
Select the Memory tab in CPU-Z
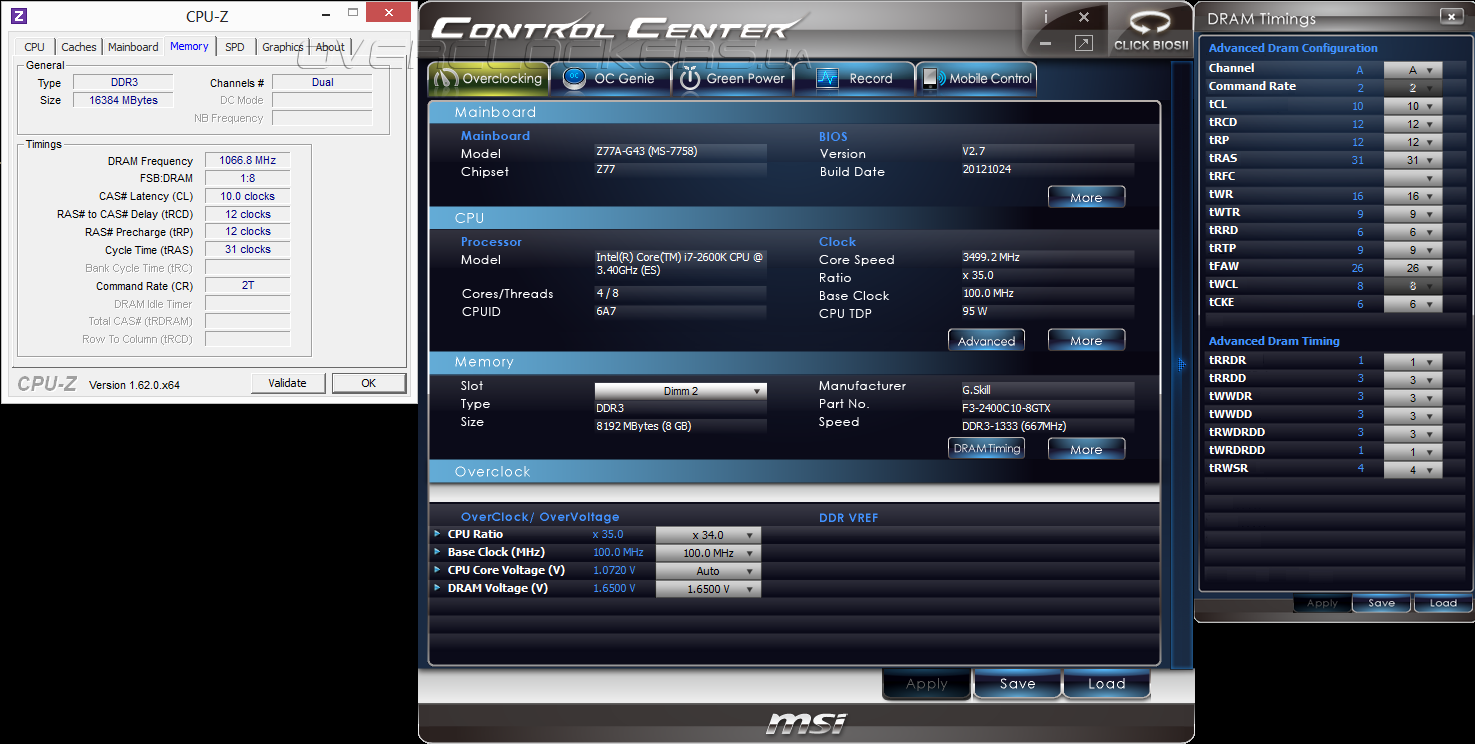pos(189,46)
